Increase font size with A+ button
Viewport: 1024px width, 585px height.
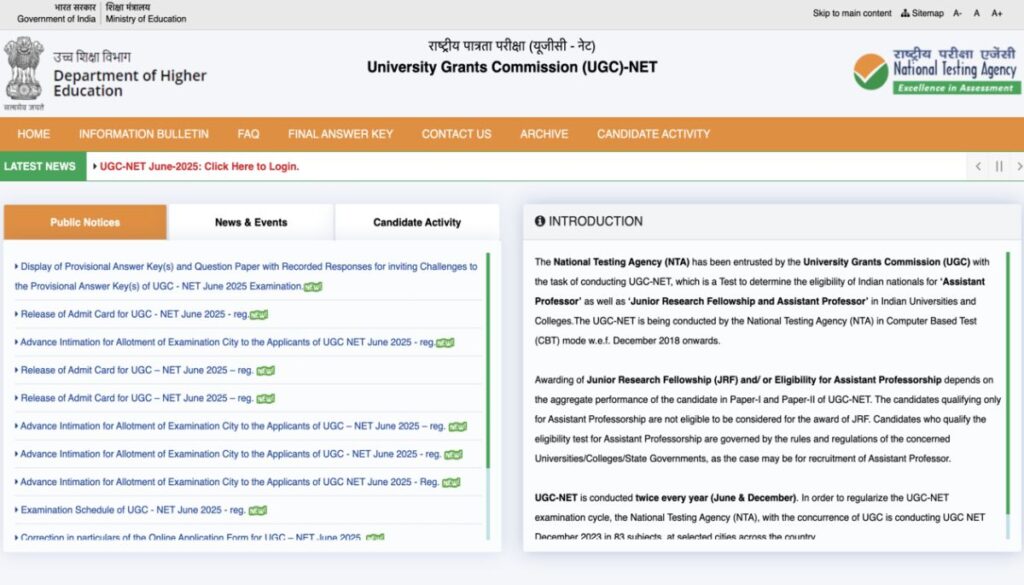point(997,13)
